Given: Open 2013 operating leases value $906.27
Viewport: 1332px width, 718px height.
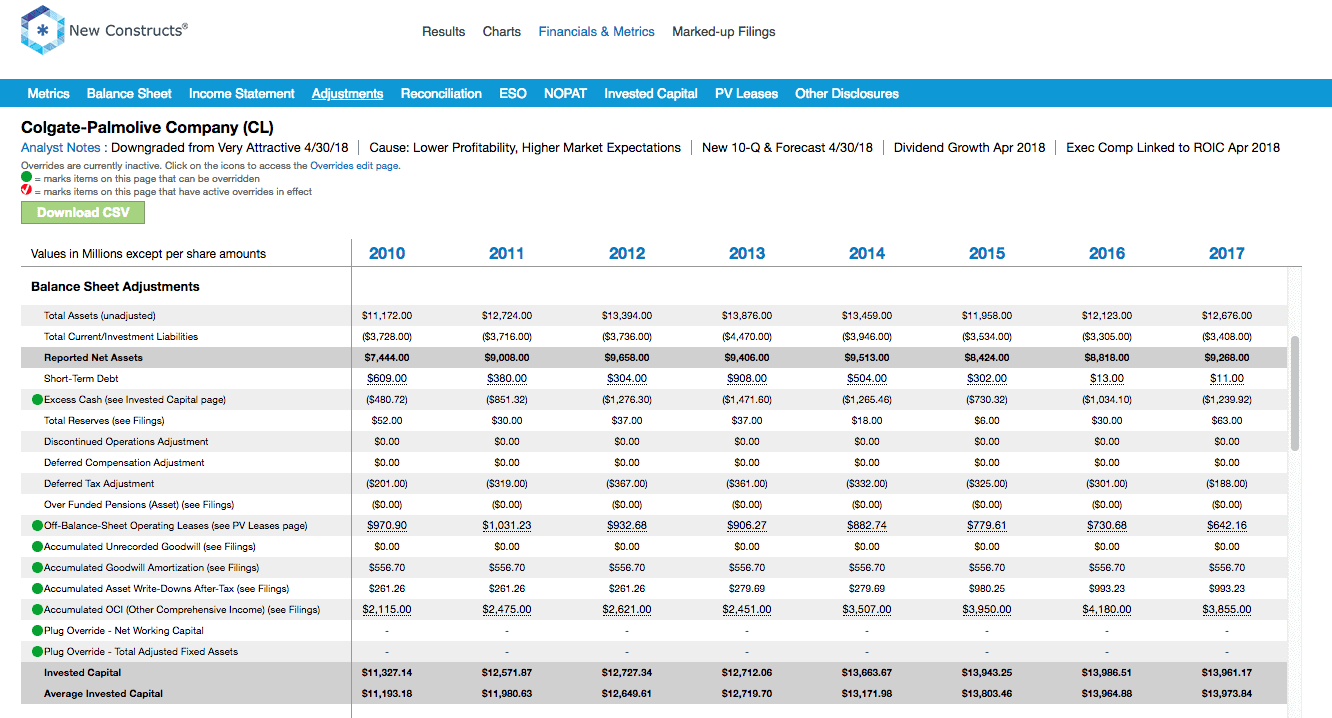Looking at the screenshot, I should (x=747, y=526).
